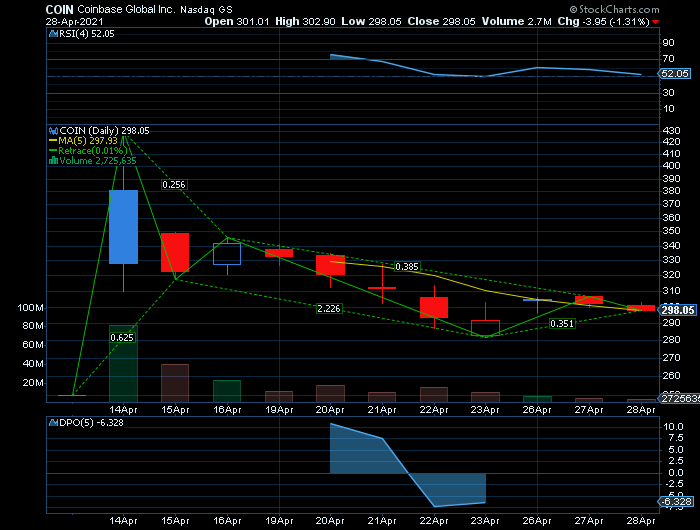Screen dimensions: 700x530
Task: Click the 28-Apr-2021 chart date
Action: tap(75, 21)
